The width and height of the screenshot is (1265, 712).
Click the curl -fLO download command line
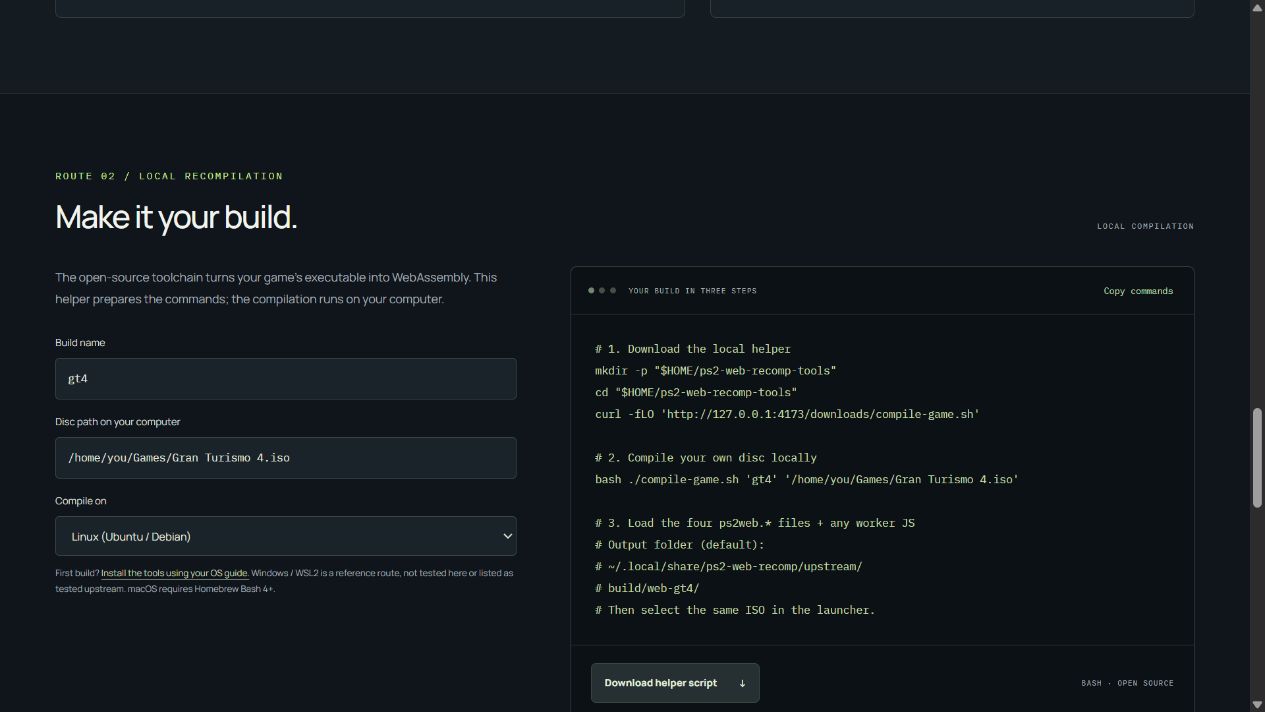tap(787, 414)
